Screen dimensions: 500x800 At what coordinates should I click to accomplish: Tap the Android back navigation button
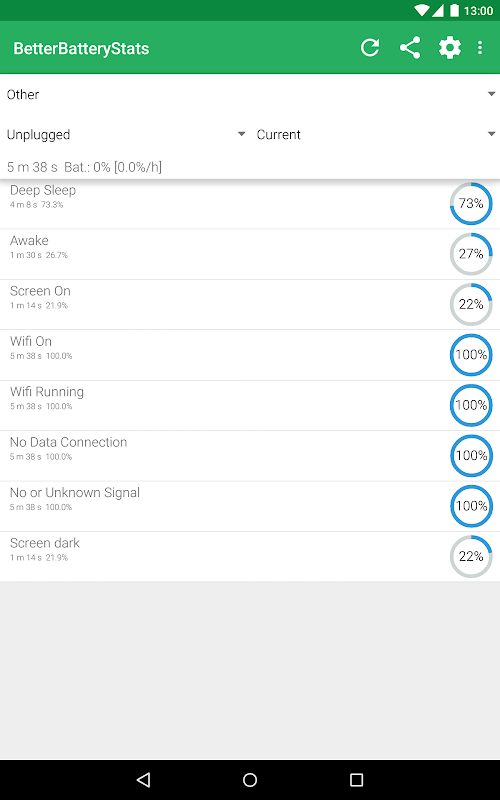[144, 780]
